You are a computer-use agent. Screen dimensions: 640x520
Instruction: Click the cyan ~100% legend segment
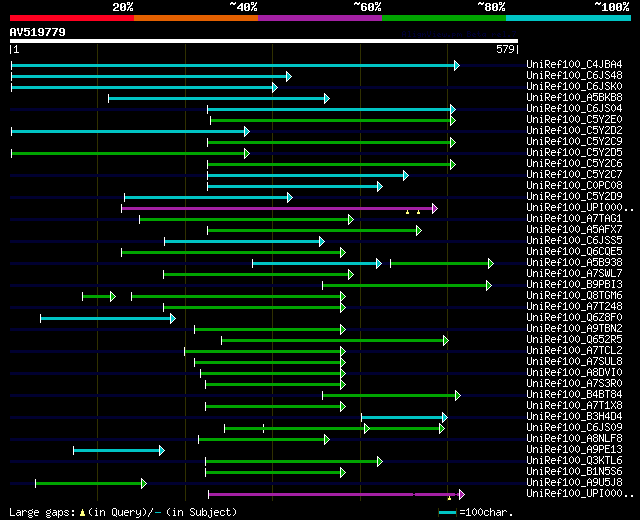click(568, 18)
